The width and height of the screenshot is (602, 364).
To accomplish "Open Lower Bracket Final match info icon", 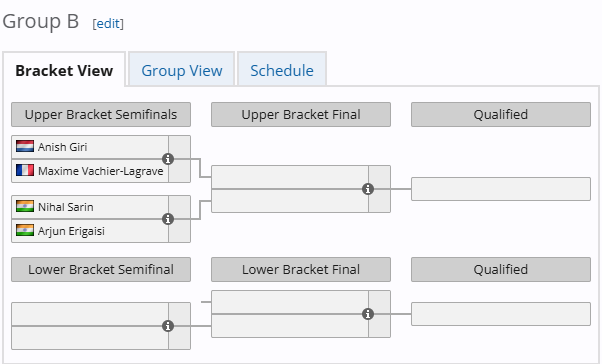I will [x=368, y=314].
